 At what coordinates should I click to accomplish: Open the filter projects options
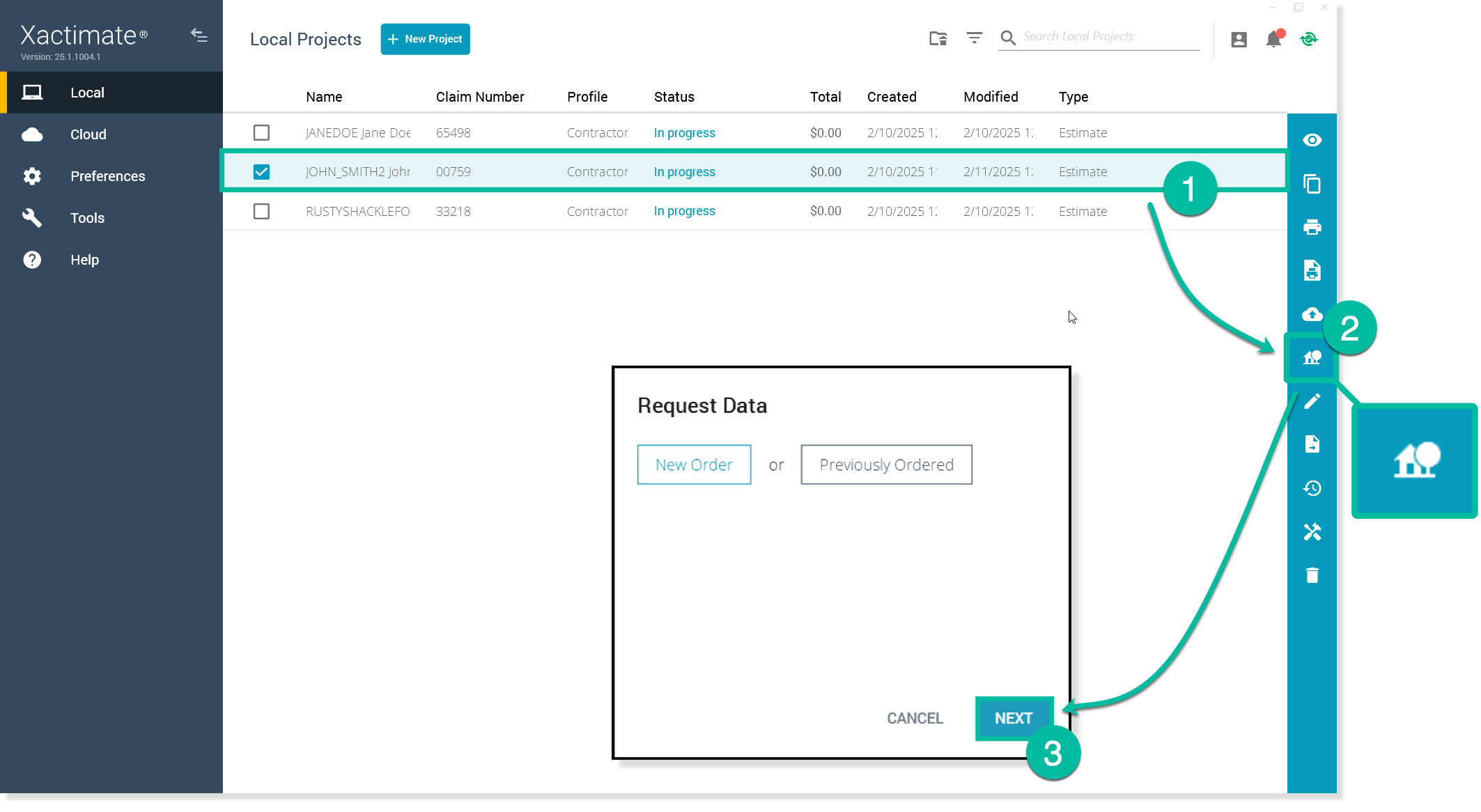(974, 38)
